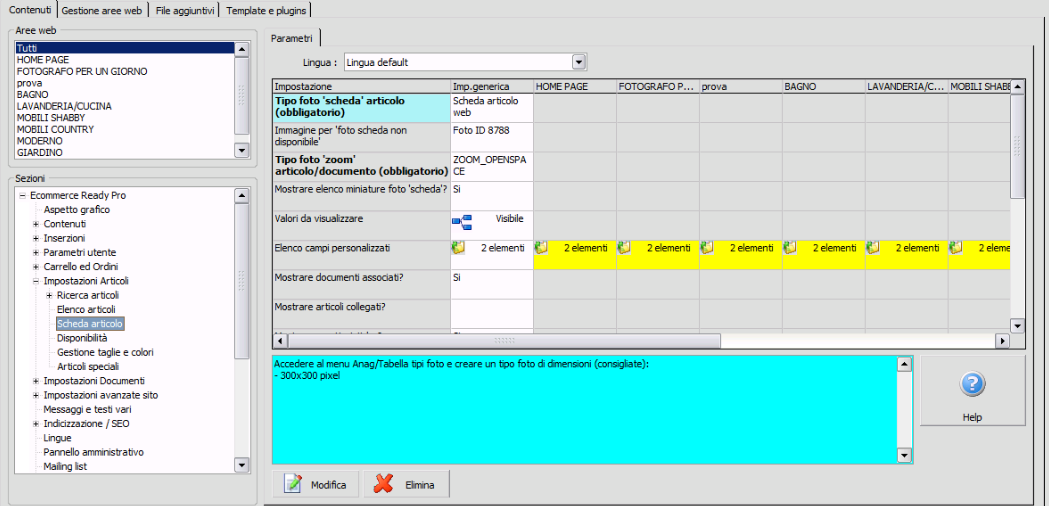Select Aspetto grafico tree item

pos(77,209)
